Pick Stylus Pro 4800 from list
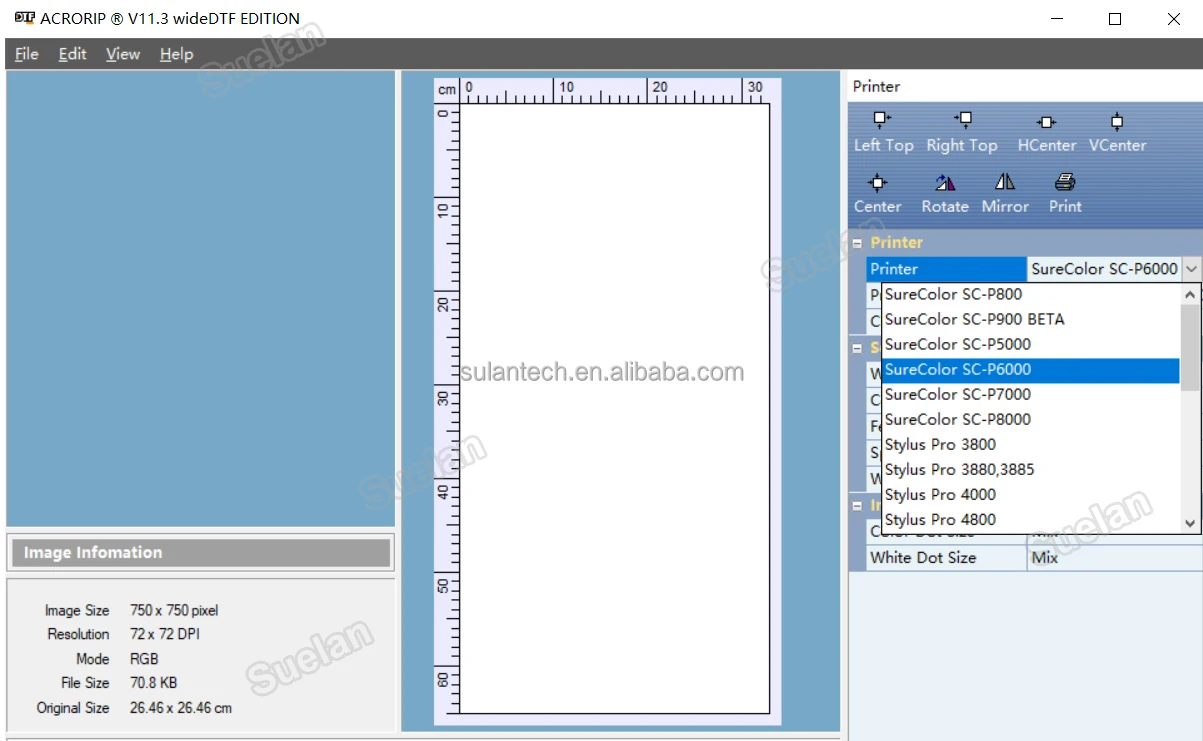The image size is (1203, 741). (940, 519)
